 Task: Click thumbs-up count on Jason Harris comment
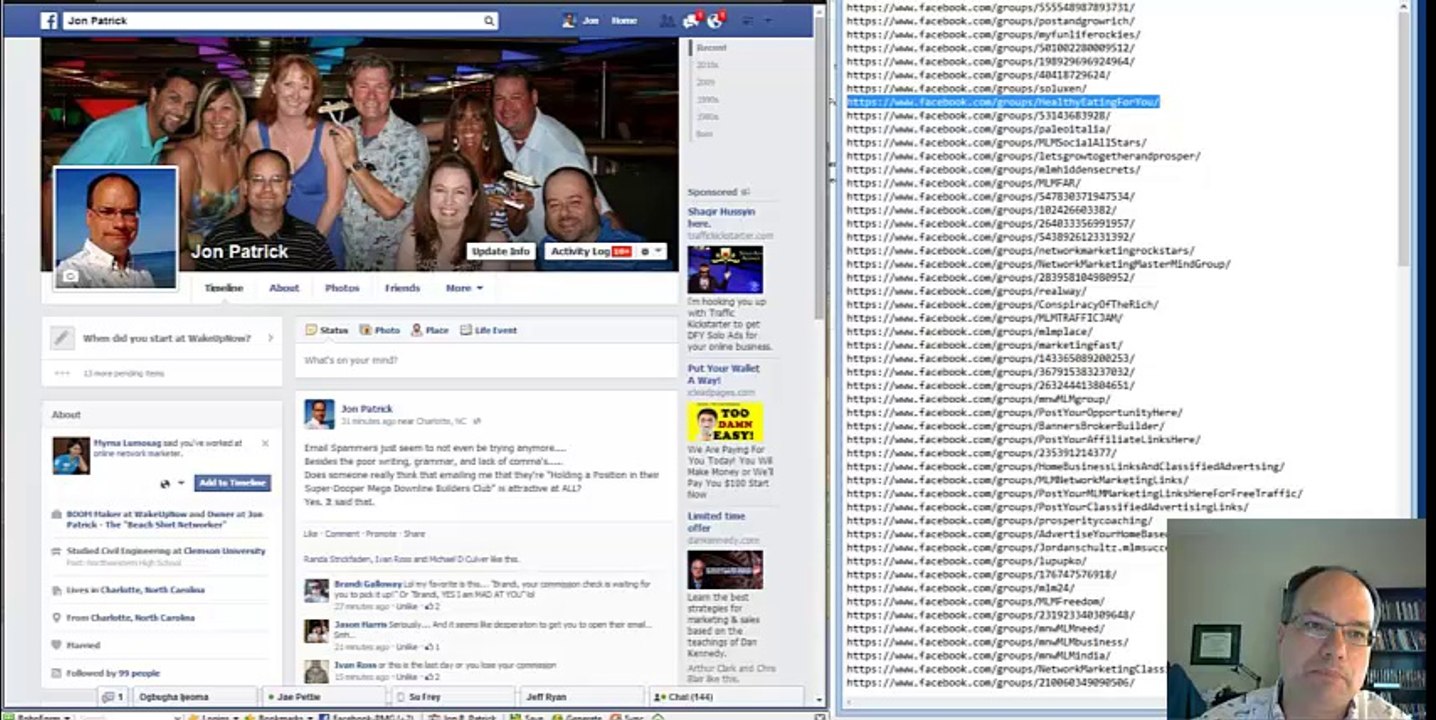431,647
